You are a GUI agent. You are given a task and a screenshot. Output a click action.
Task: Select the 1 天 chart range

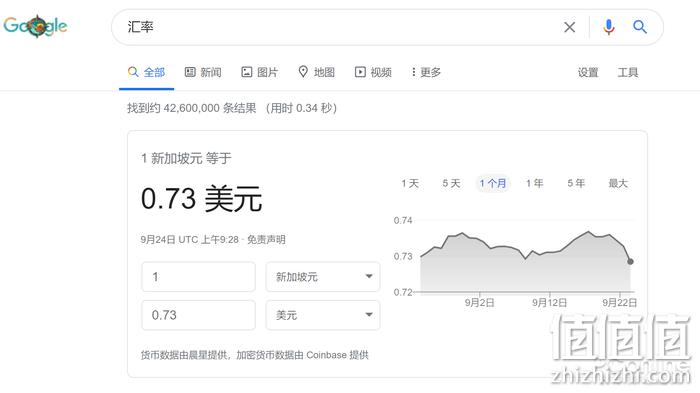click(410, 183)
